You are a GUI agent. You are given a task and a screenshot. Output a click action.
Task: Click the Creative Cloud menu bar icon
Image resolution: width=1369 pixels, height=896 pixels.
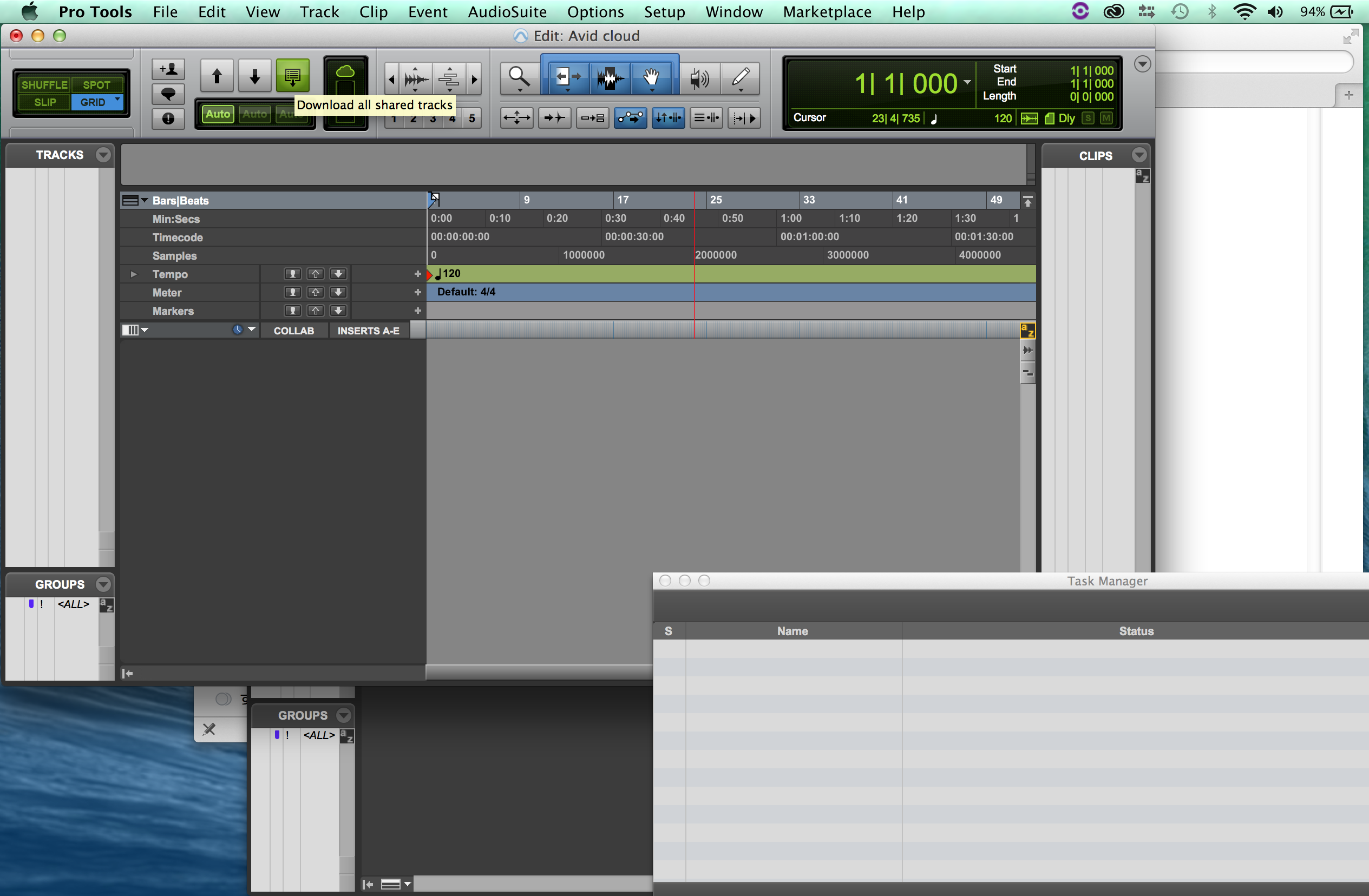pyautogui.click(x=1113, y=11)
